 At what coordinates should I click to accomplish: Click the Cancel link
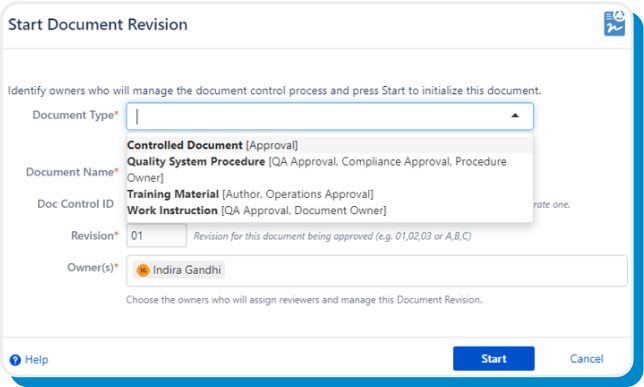coord(586,359)
